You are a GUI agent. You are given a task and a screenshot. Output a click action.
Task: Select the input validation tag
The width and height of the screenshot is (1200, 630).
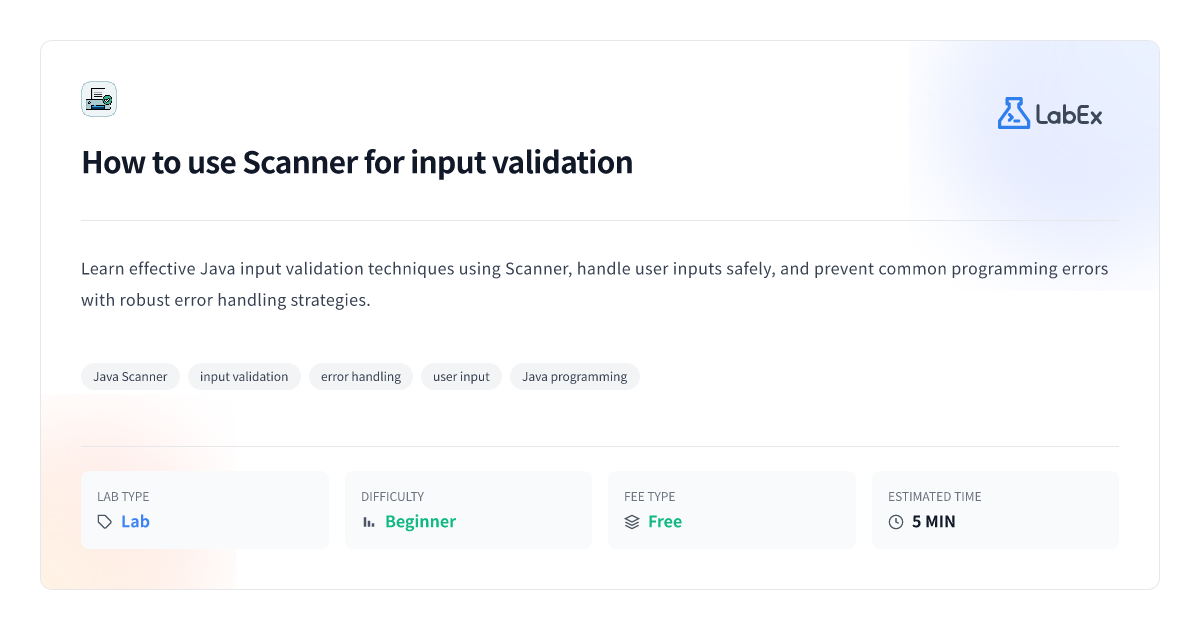[x=244, y=377]
